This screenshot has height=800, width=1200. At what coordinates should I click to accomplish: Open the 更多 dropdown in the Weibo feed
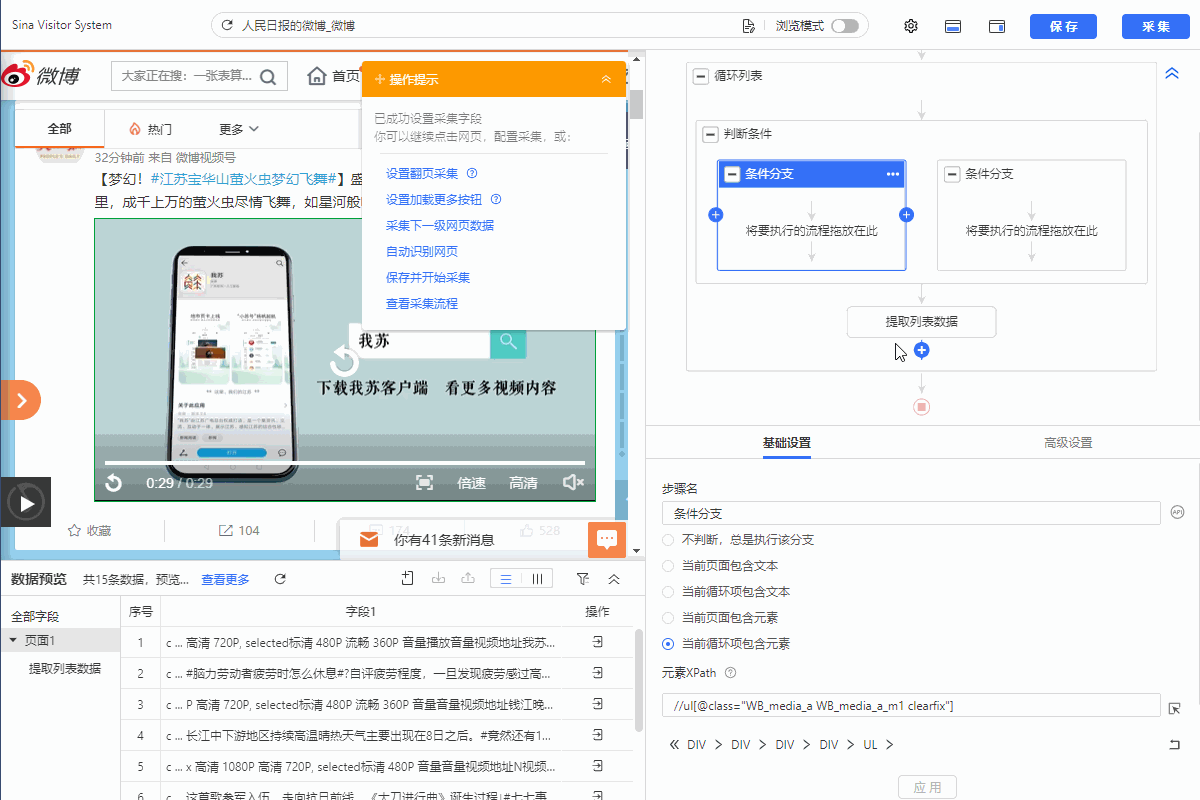239,129
